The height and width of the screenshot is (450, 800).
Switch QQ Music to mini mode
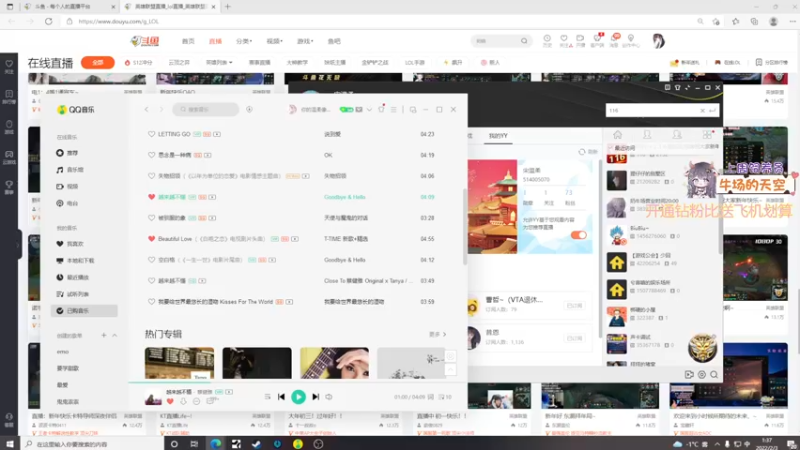click(x=413, y=110)
